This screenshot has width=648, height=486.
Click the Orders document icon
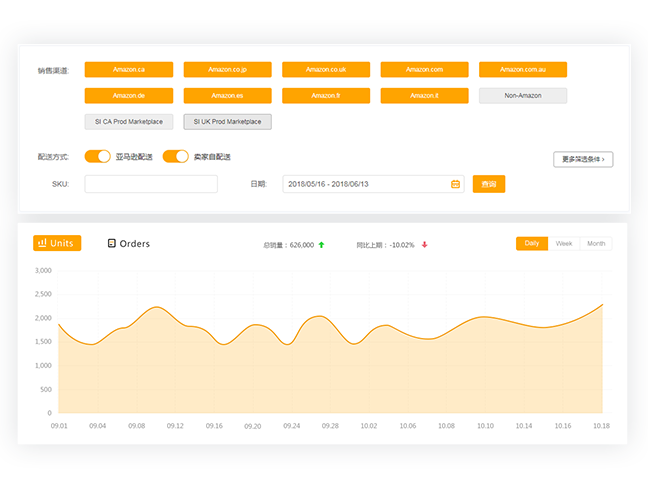111,243
